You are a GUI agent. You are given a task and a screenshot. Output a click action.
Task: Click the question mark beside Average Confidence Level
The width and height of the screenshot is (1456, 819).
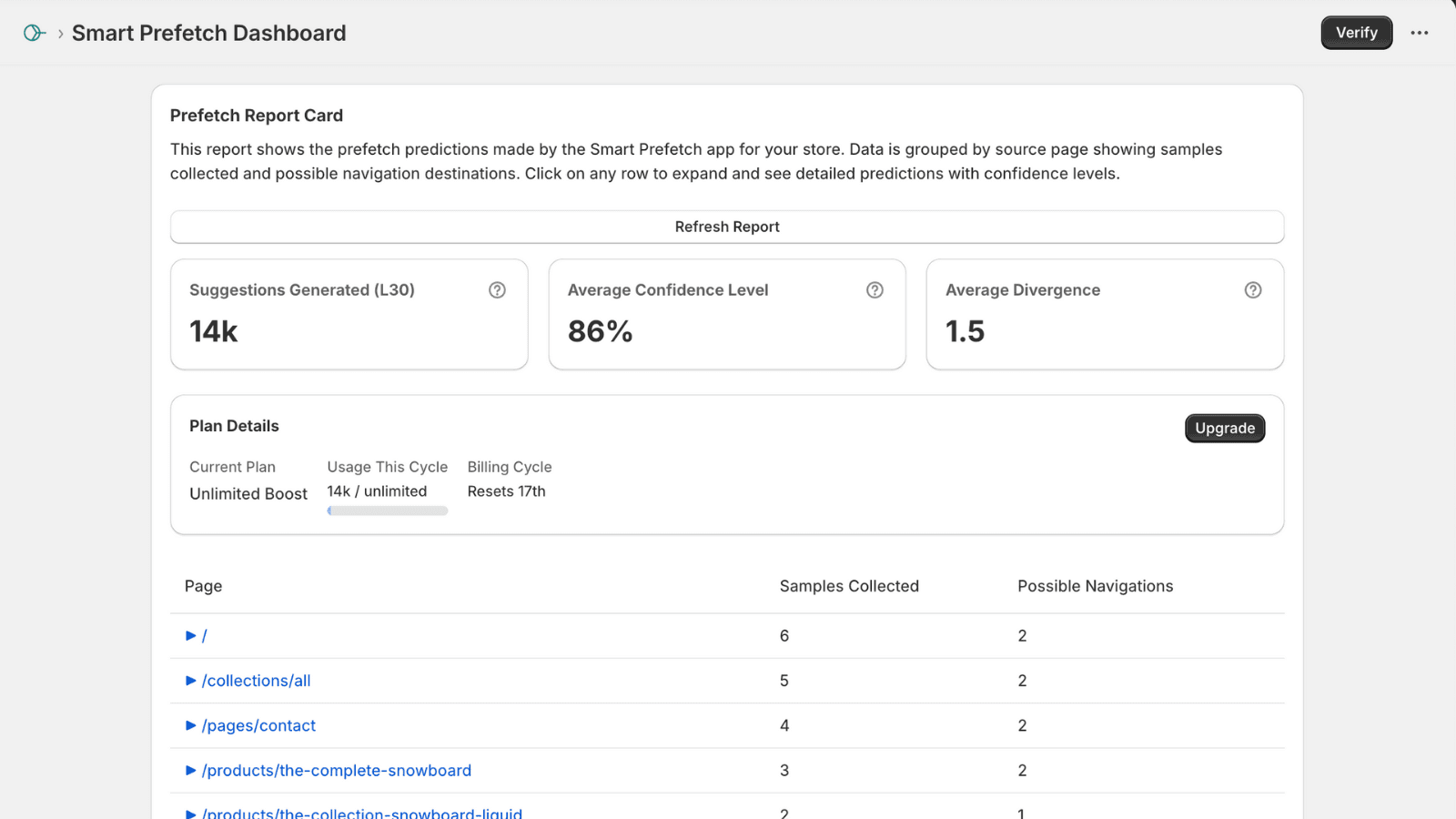coord(875,289)
